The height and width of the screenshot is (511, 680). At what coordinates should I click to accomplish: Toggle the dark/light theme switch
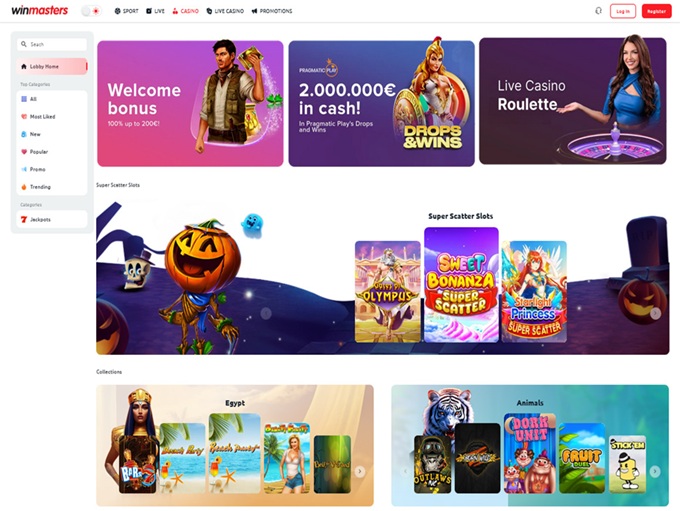coord(91,11)
